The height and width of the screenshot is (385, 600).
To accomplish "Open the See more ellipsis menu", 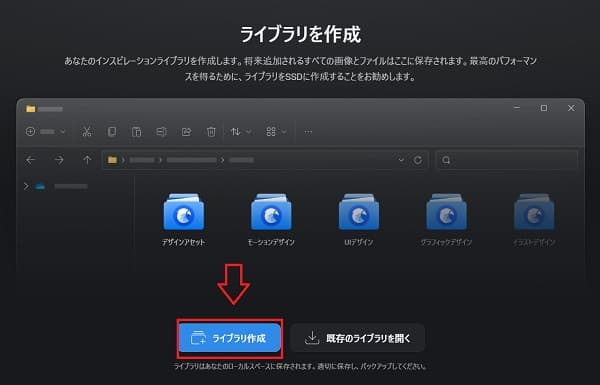I will click(308, 132).
